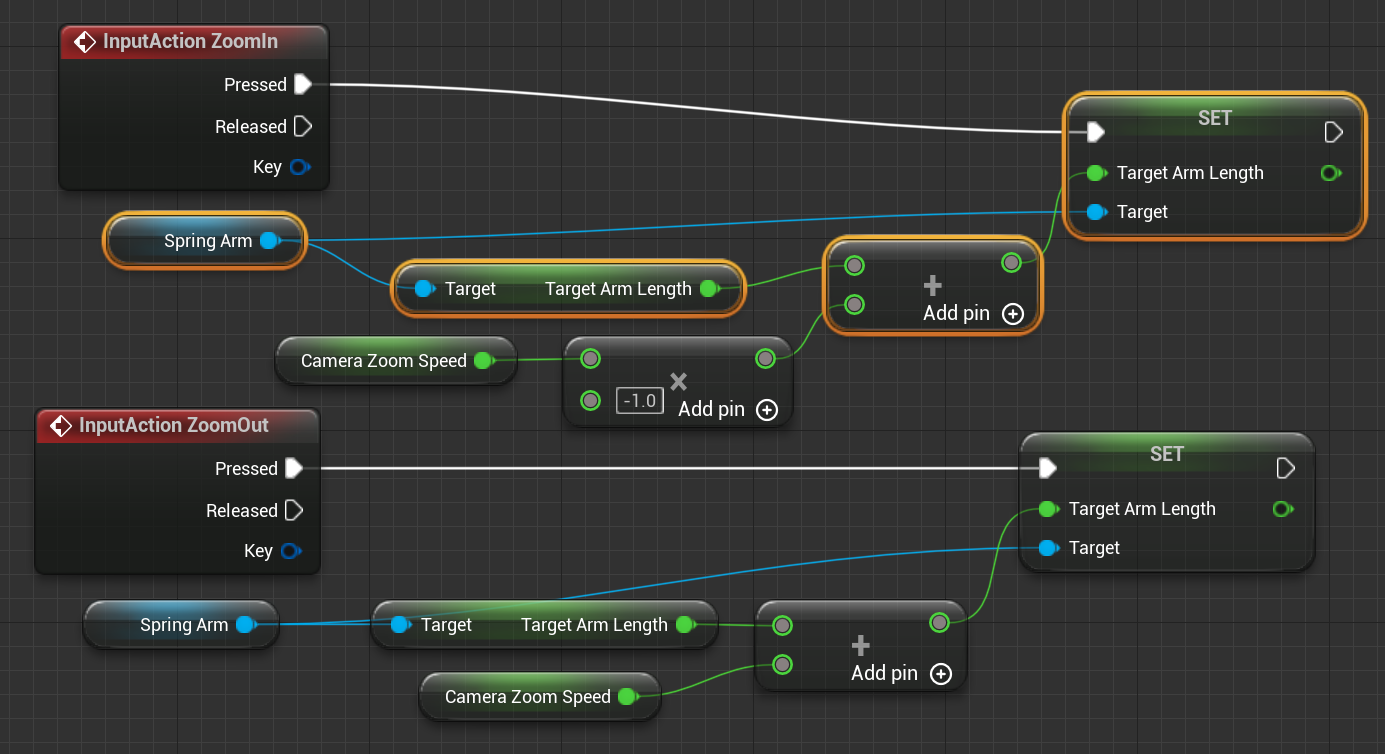The width and height of the screenshot is (1385, 754).
Task: Click exec output pin on the unselected SET node
Action: coord(1285,468)
